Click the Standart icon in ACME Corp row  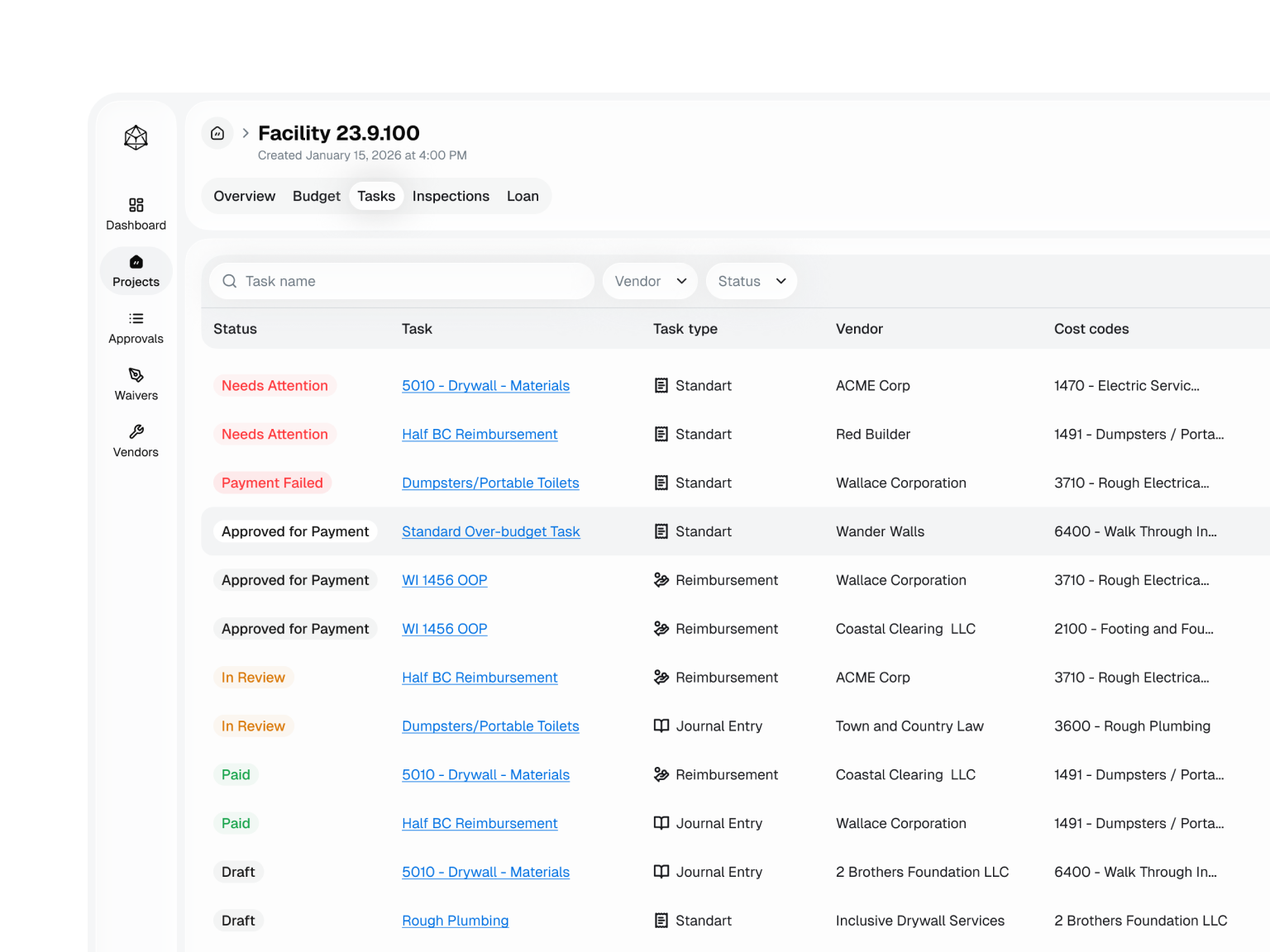(661, 386)
